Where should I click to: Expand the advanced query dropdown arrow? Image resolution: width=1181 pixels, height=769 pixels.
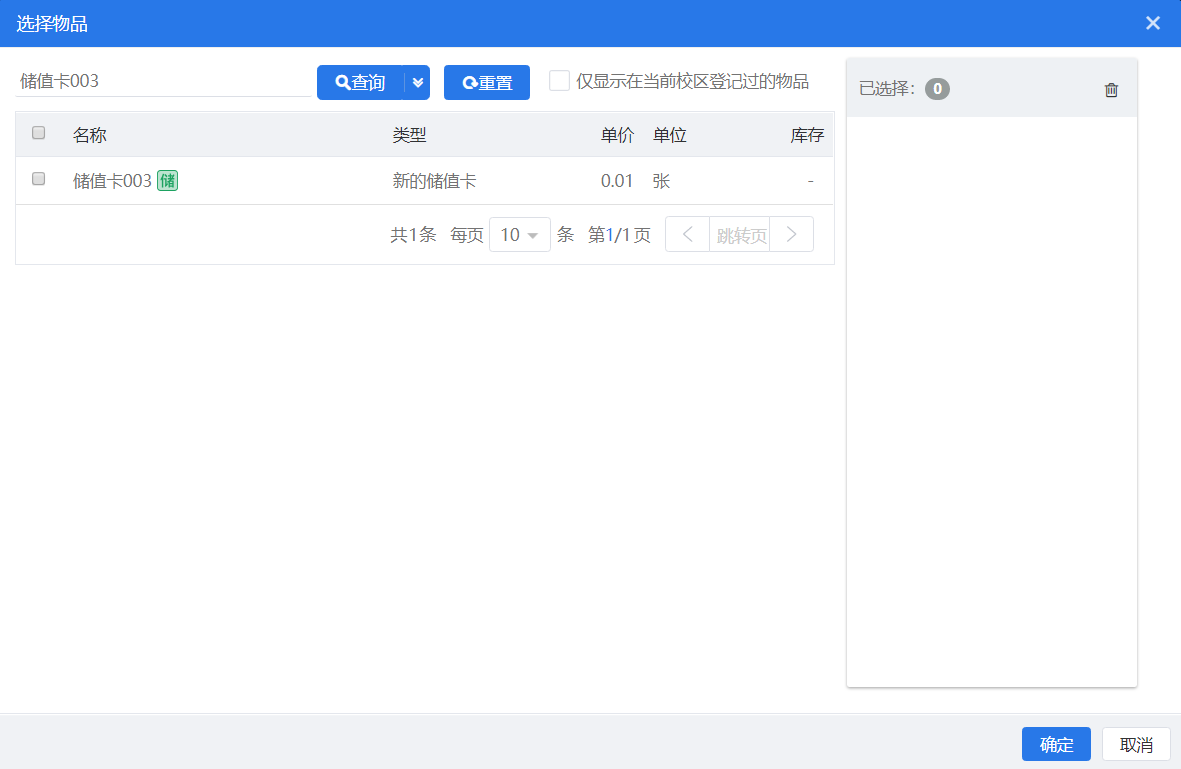pyautogui.click(x=417, y=82)
